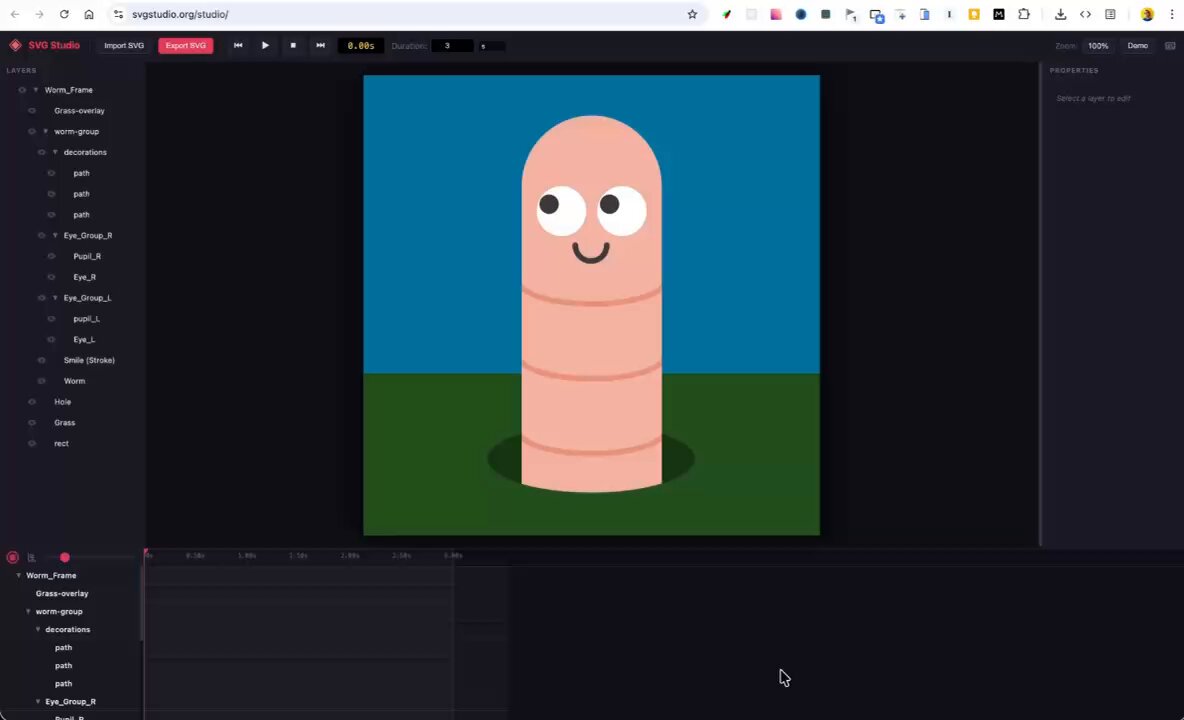This screenshot has height=720, width=1184.
Task: Click the timeline snapping icon beside record
Action: [x=32, y=557]
